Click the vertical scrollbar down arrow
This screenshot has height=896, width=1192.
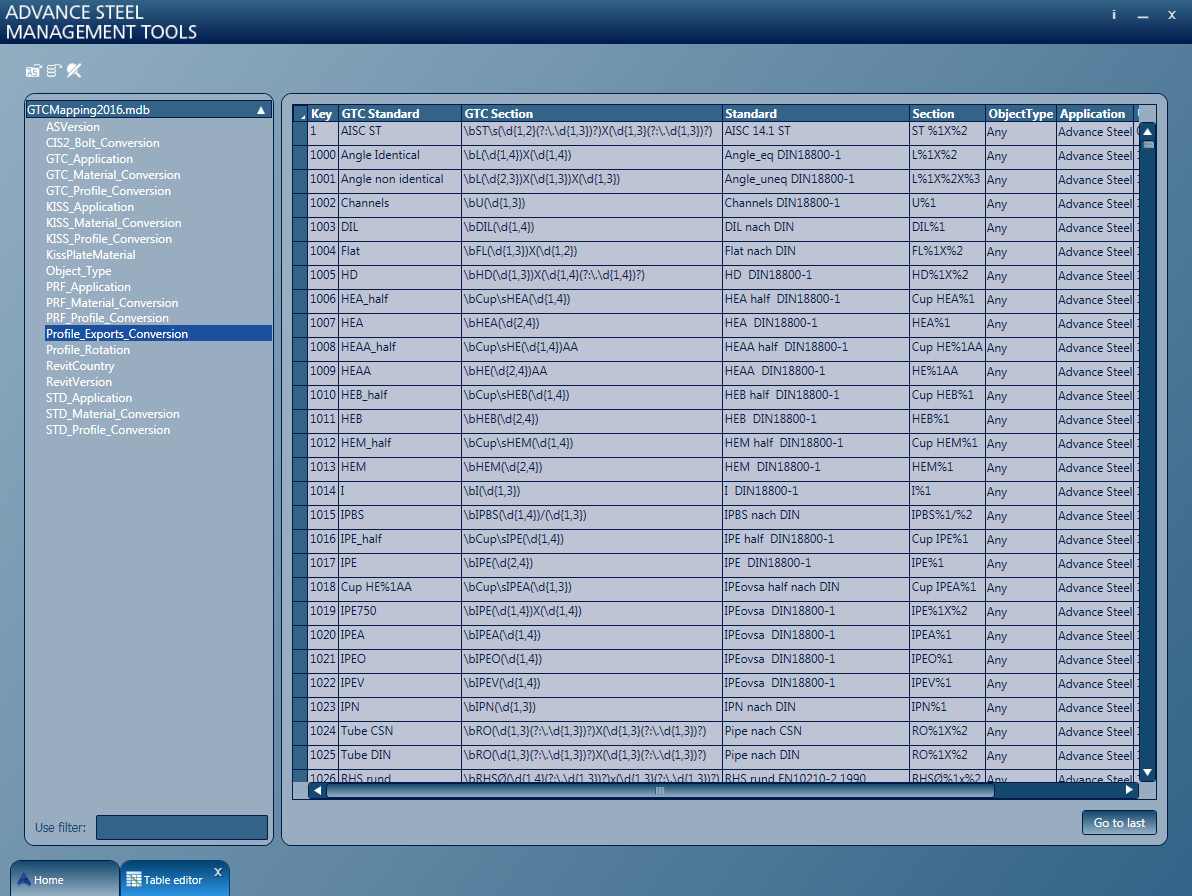tap(1147, 772)
